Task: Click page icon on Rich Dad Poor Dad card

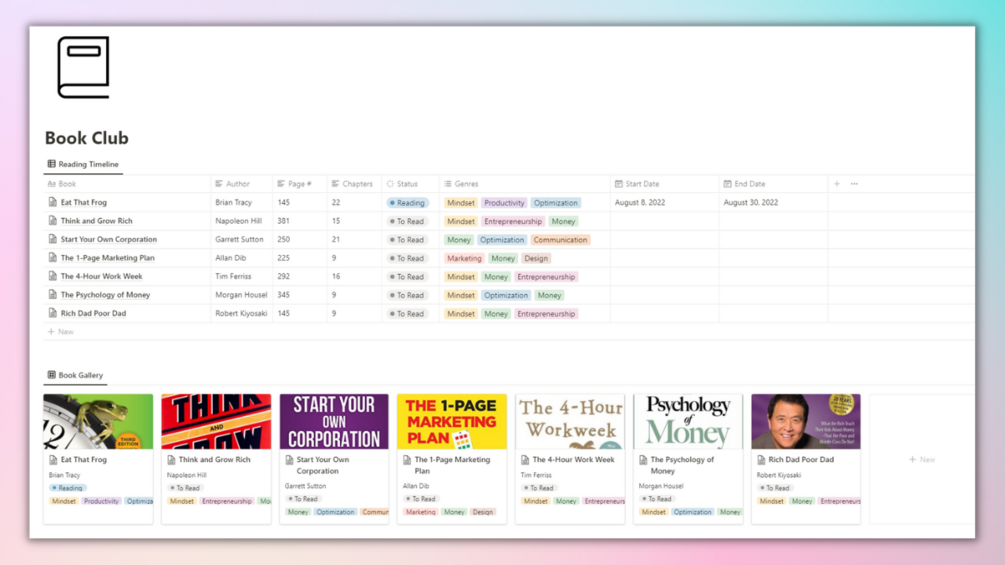Action: tap(761, 460)
